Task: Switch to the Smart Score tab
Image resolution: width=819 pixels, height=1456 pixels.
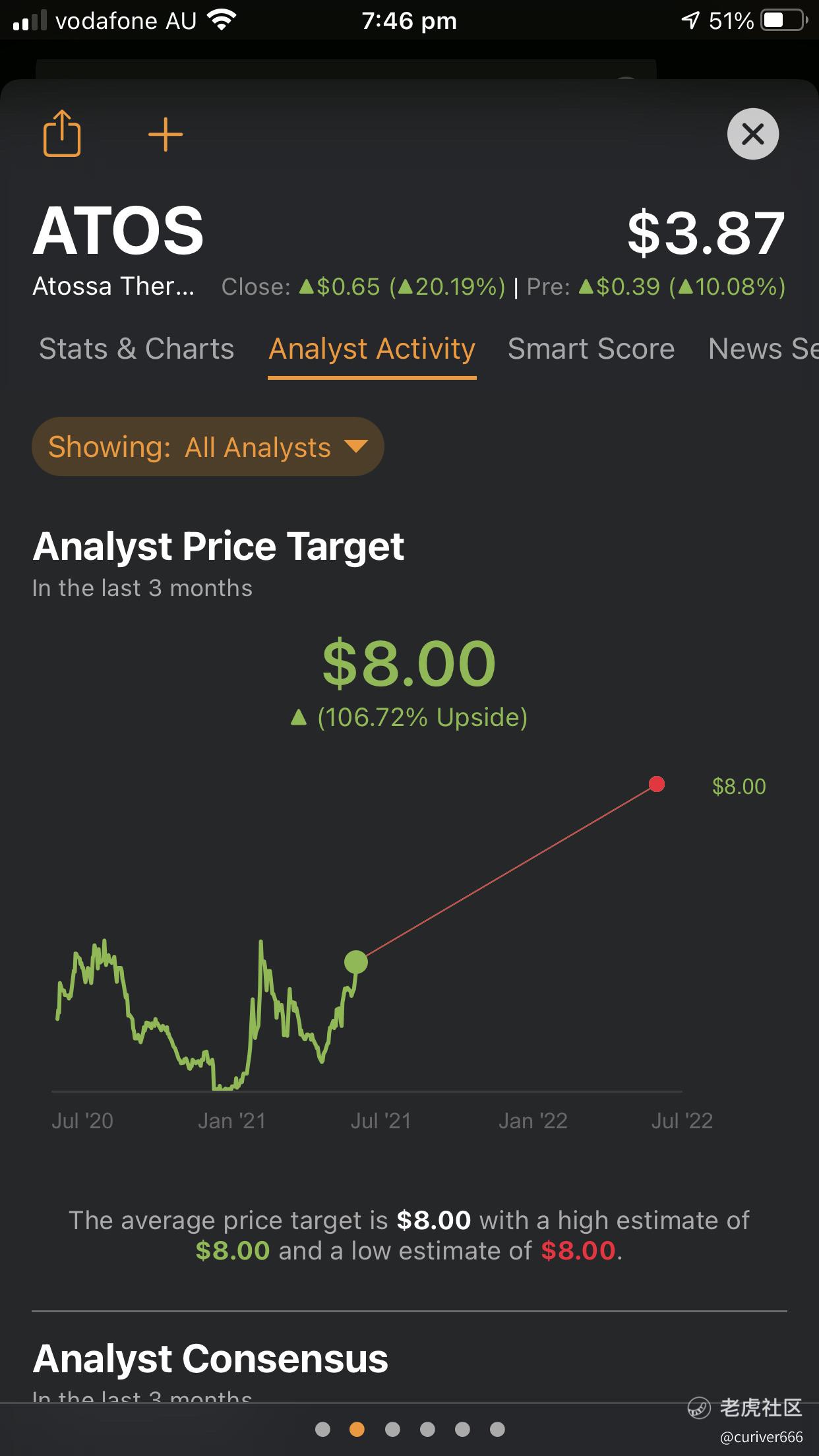Action: (591, 349)
